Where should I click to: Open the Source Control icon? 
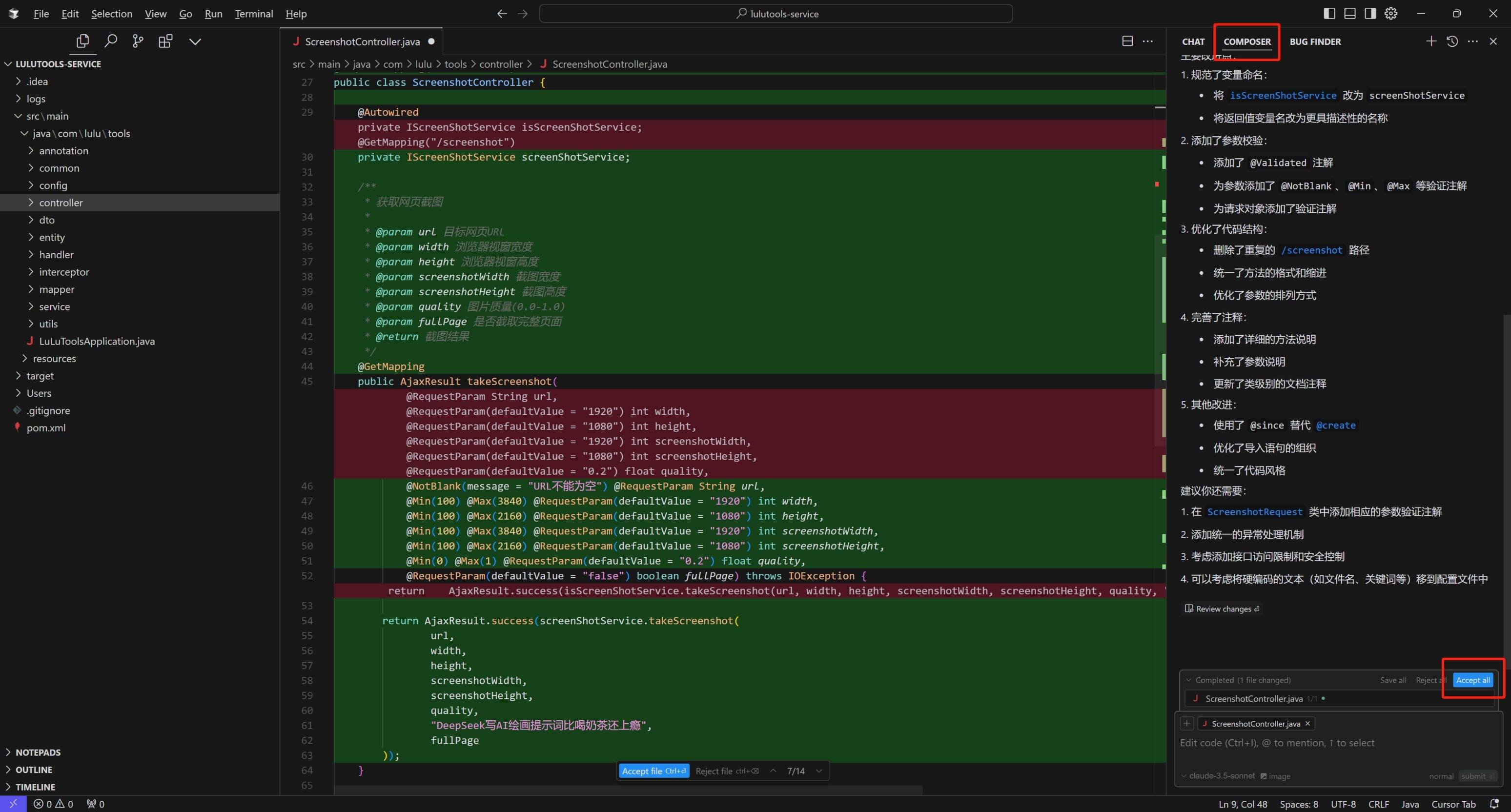(x=138, y=41)
